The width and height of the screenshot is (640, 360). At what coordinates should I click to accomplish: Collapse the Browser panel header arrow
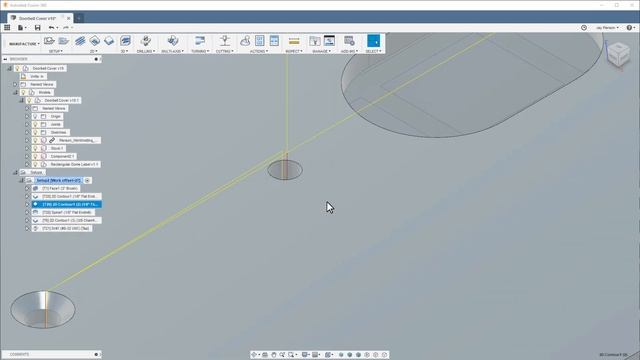(x=5, y=60)
